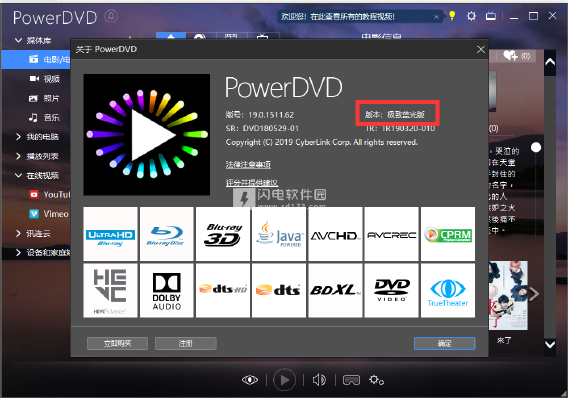Dismiss the welcome tutorial banner
Screen dimensions: 568x398
(437, 17)
